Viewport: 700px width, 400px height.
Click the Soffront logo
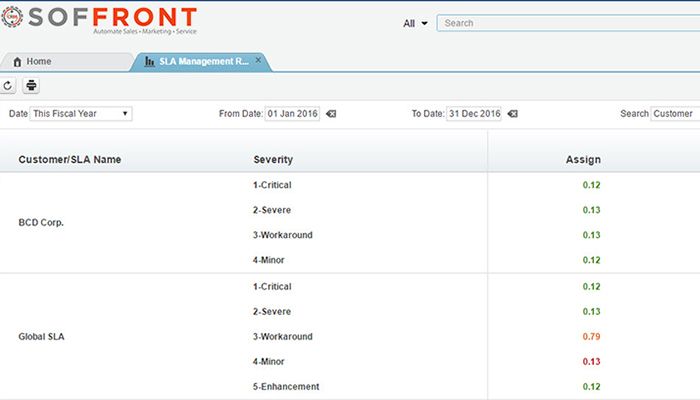tap(99, 20)
